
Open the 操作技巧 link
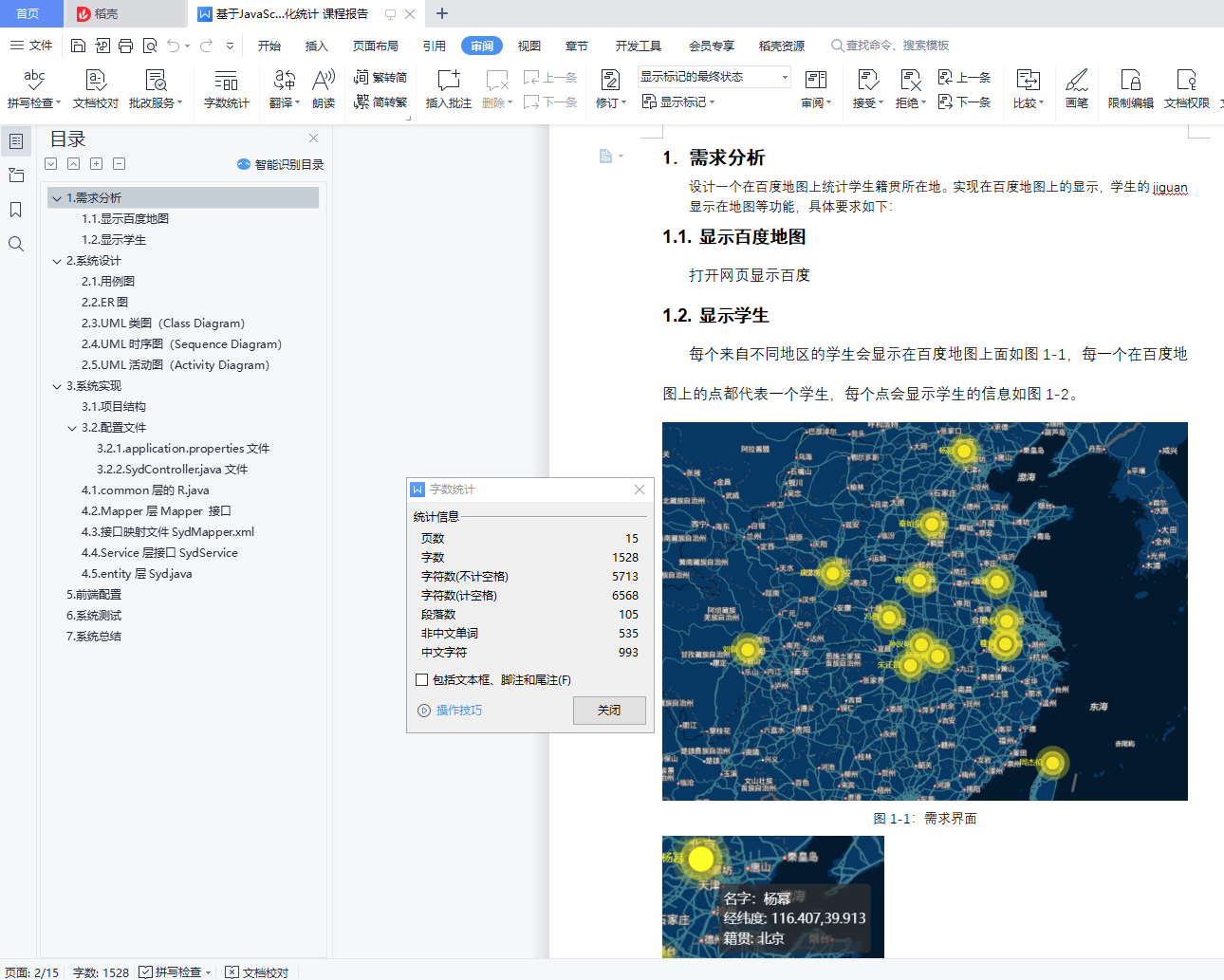[x=451, y=711]
